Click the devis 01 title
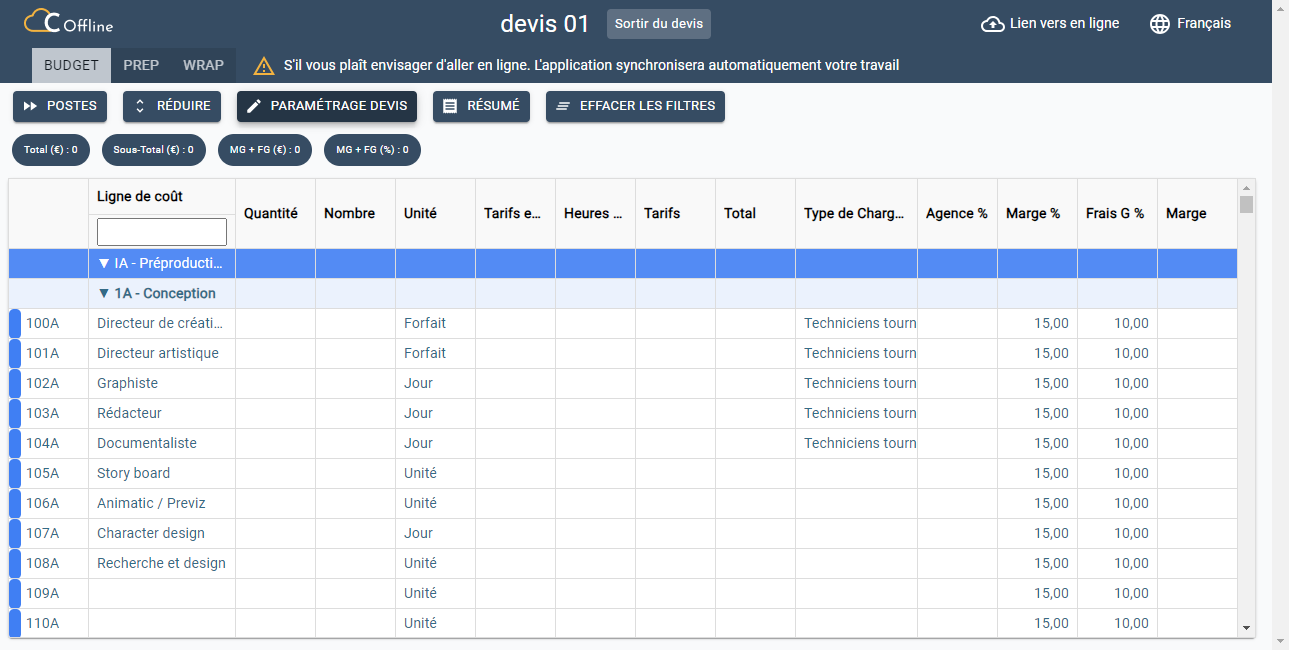 coord(545,24)
